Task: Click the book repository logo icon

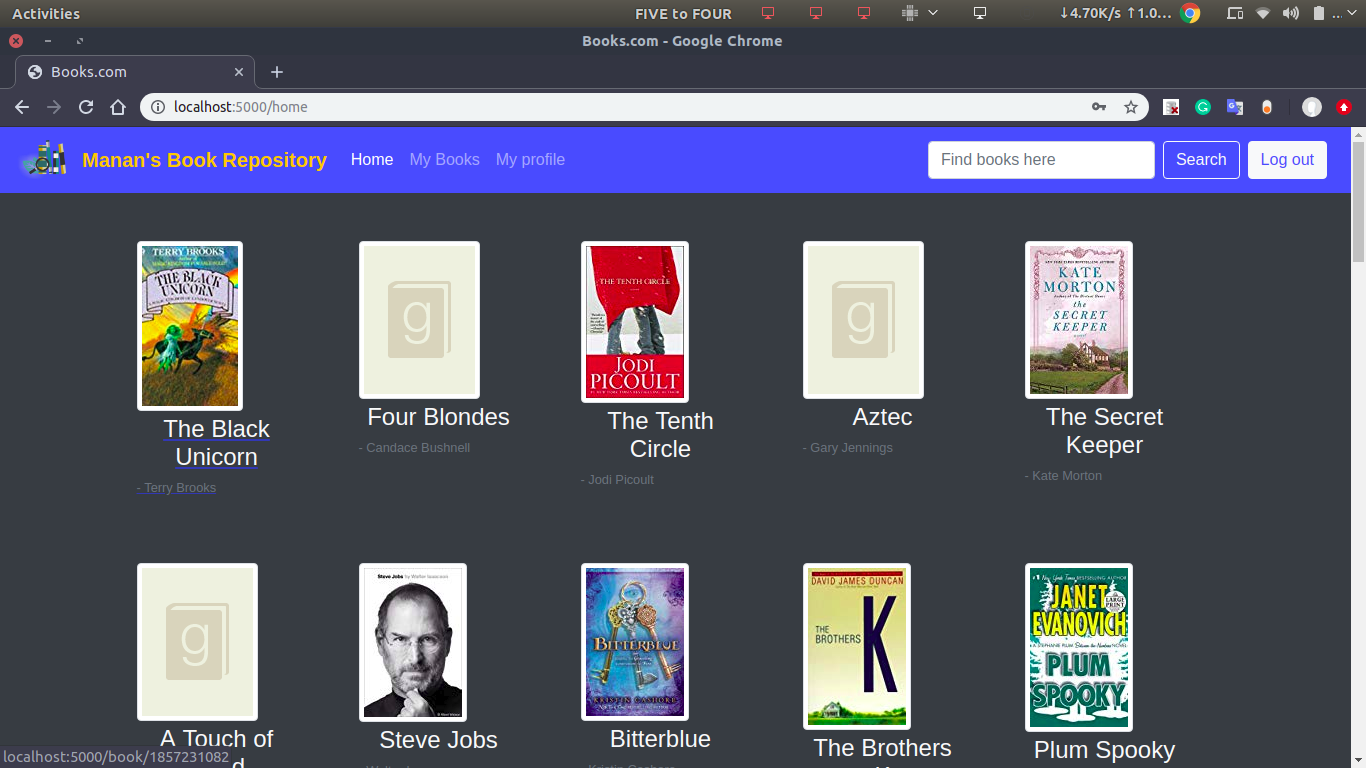Action: 45,159
